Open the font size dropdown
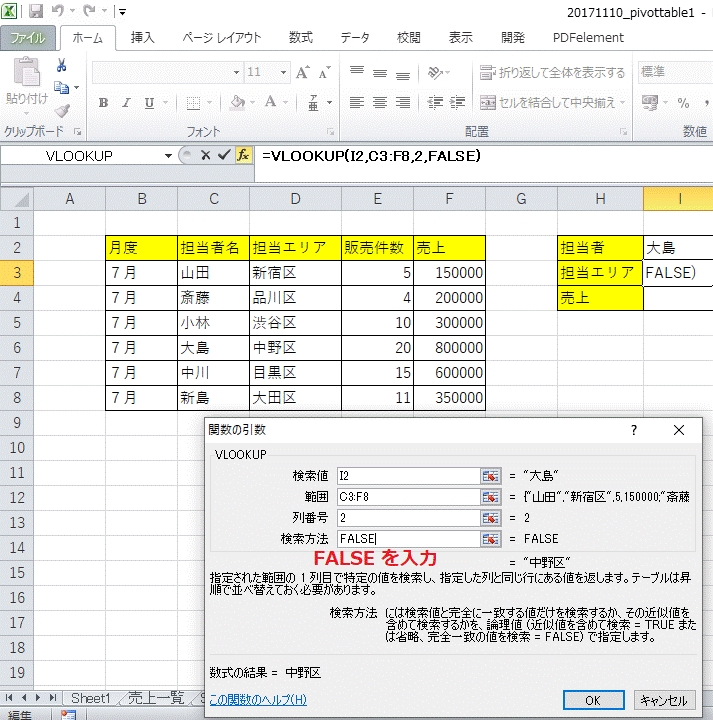 click(280, 73)
